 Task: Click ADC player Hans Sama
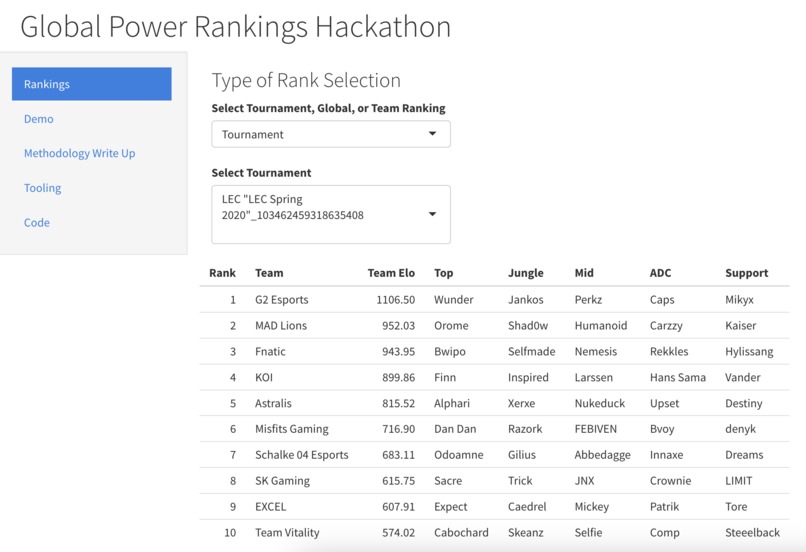click(x=677, y=377)
